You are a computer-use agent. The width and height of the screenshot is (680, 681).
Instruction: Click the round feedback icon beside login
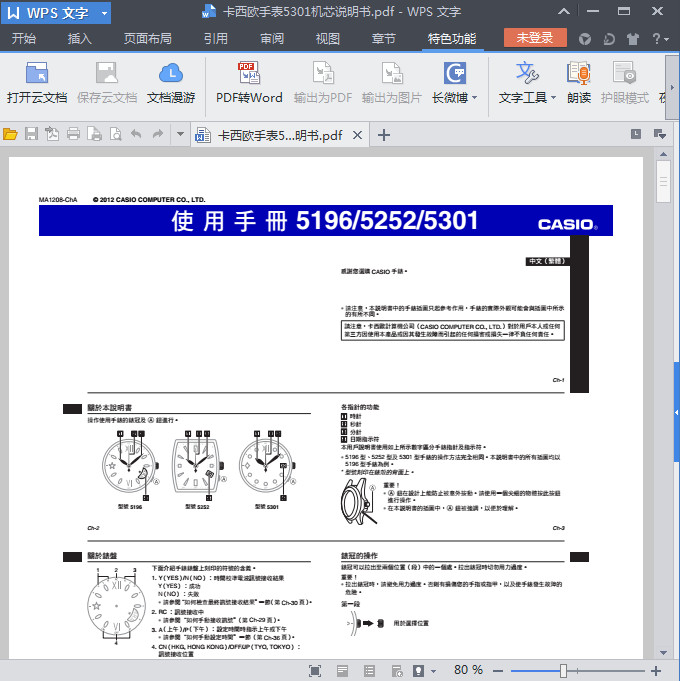pyautogui.click(x=585, y=40)
